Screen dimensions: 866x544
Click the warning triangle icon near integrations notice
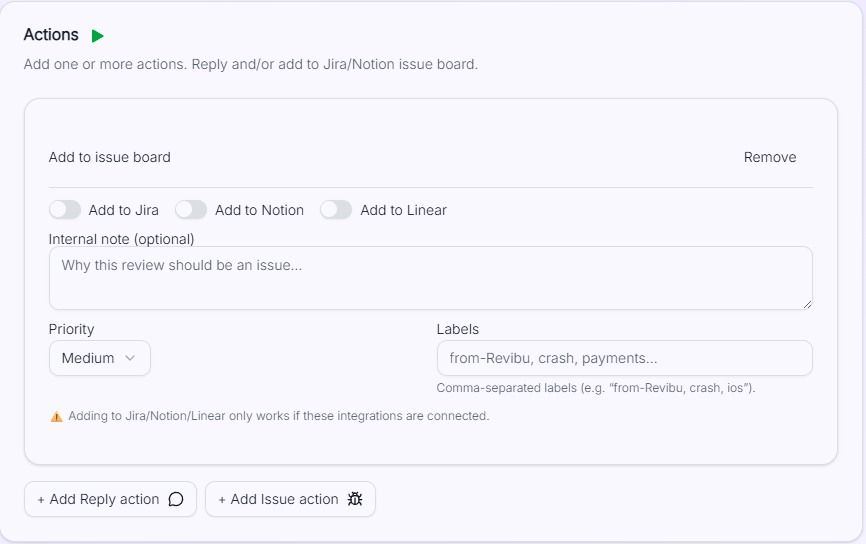pos(57,416)
